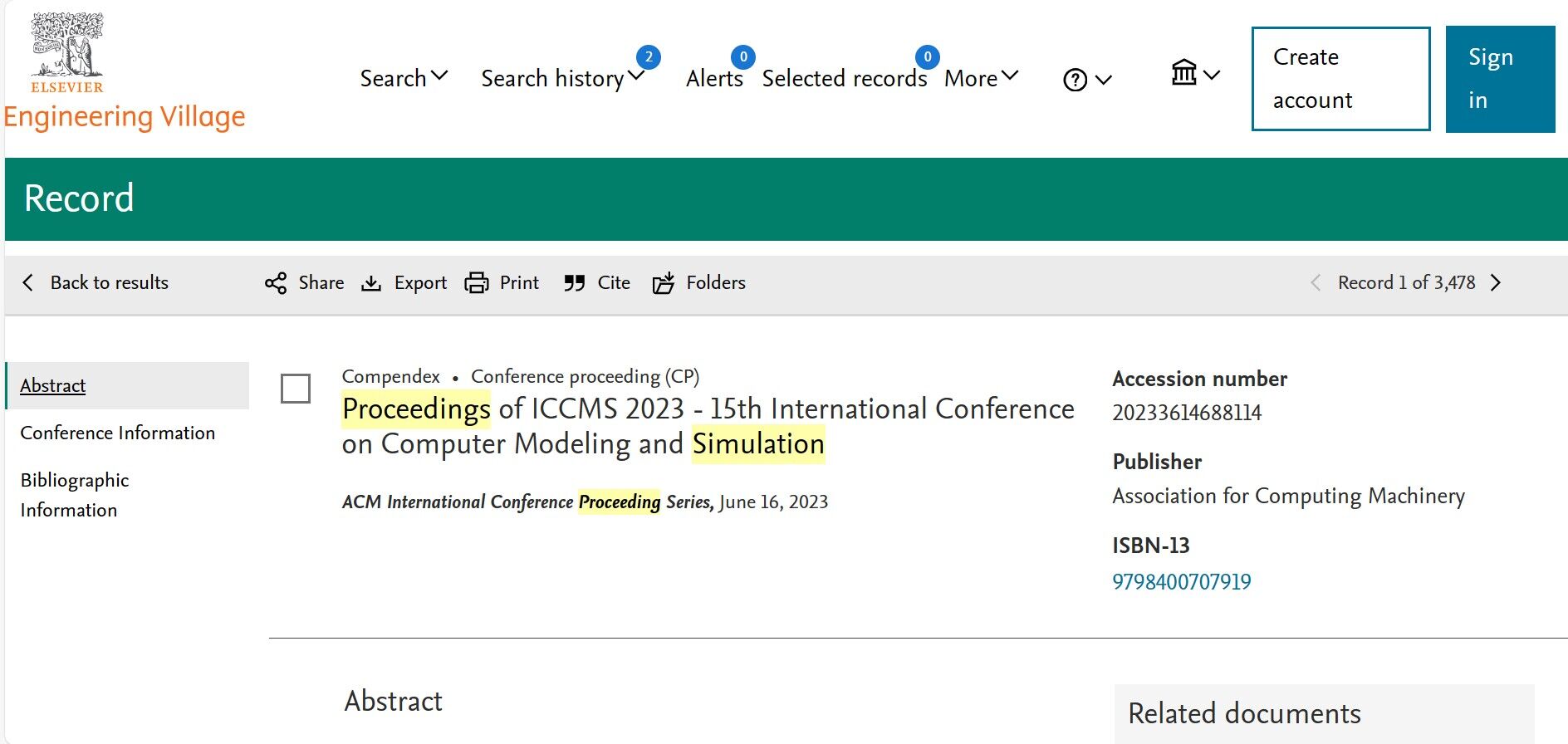The height and width of the screenshot is (744, 1568).
Task: Click the Share label
Action: click(x=321, y=282)
